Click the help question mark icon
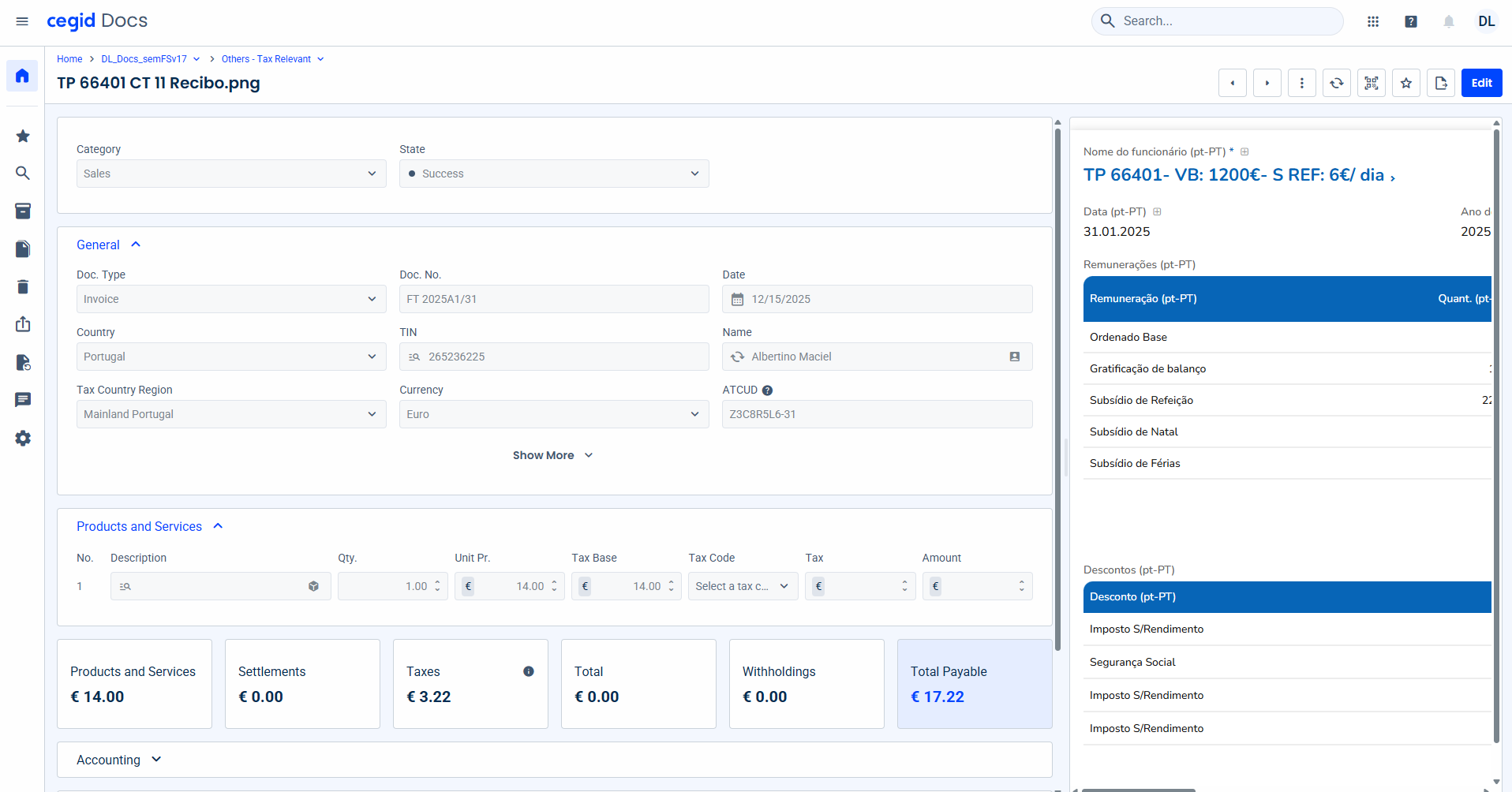 tap(1410, 21)
